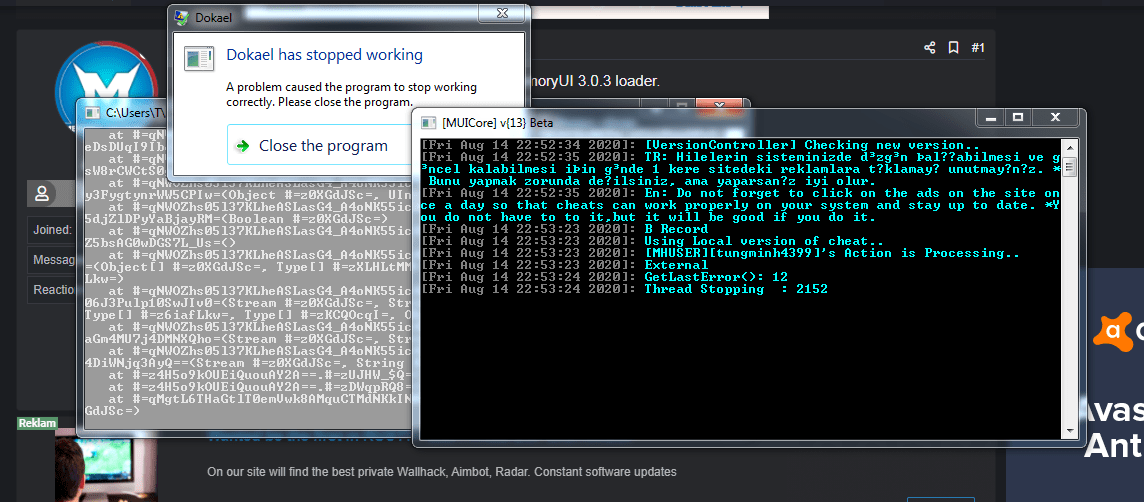This screenshot has width=1144, height=502.
Task: Click the forum post share icon
Action: pos(930,47)
